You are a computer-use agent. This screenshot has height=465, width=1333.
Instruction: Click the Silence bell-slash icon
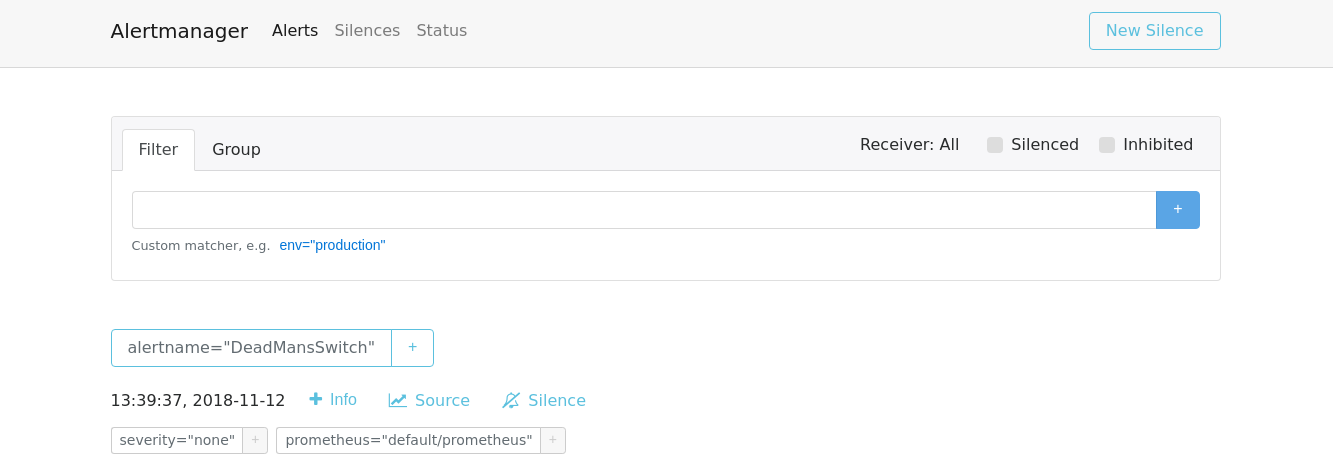click(x=511, y=400)
